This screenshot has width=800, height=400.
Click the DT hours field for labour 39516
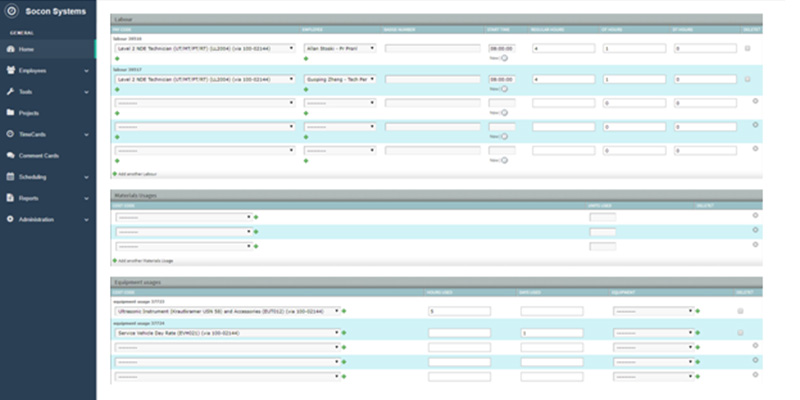(x=705, y=48)
